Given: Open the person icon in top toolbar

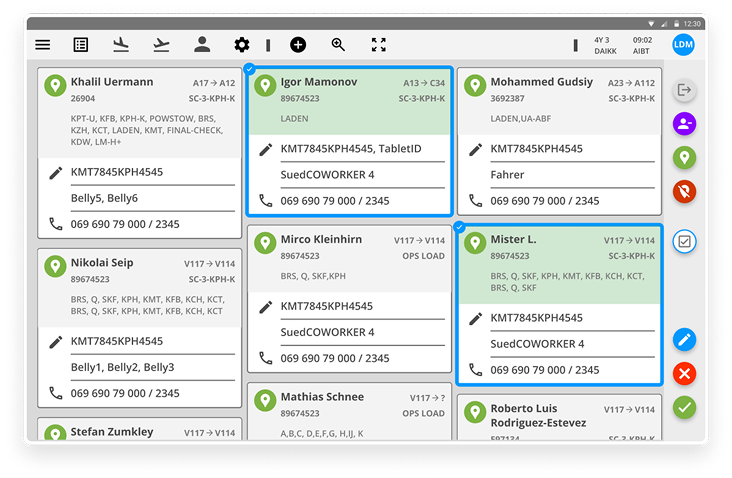Looking at the screenshot, I should click(202, 44).
